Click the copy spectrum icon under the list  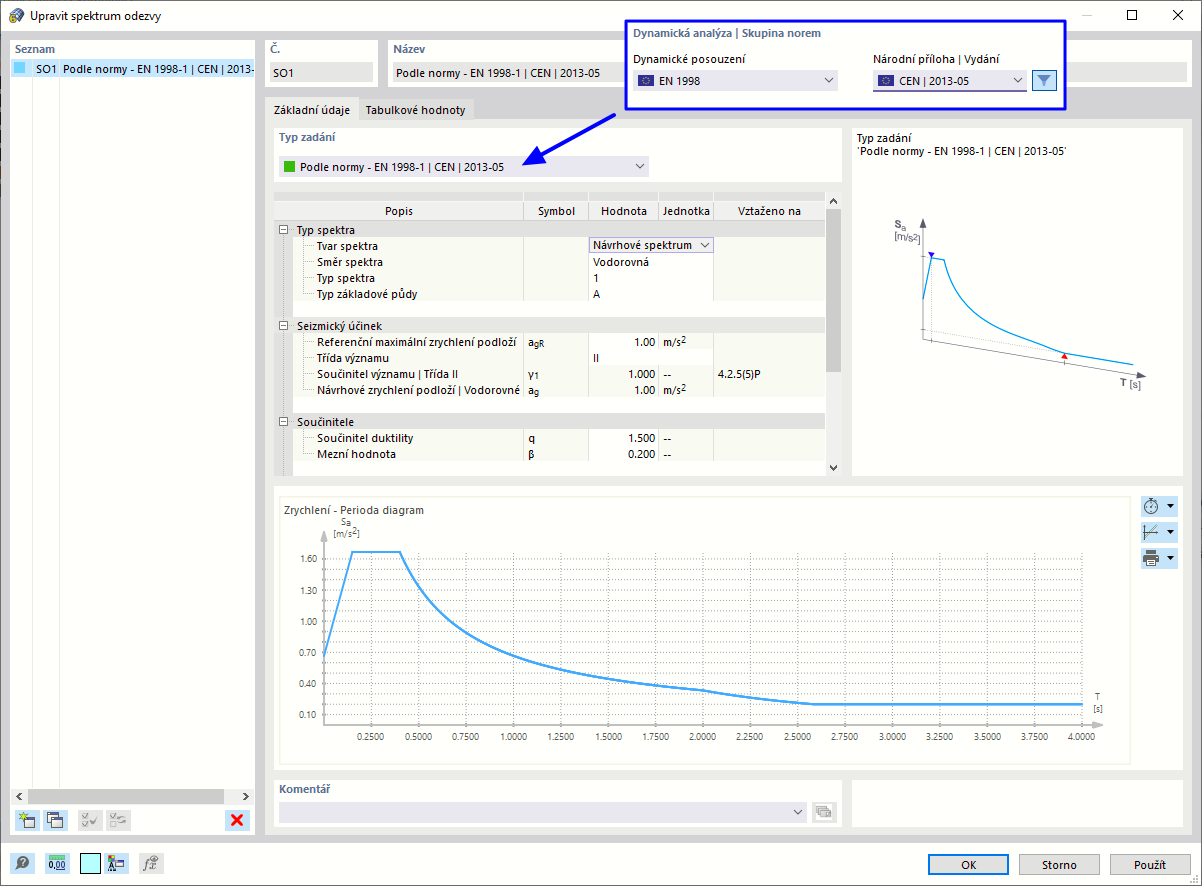55,820
